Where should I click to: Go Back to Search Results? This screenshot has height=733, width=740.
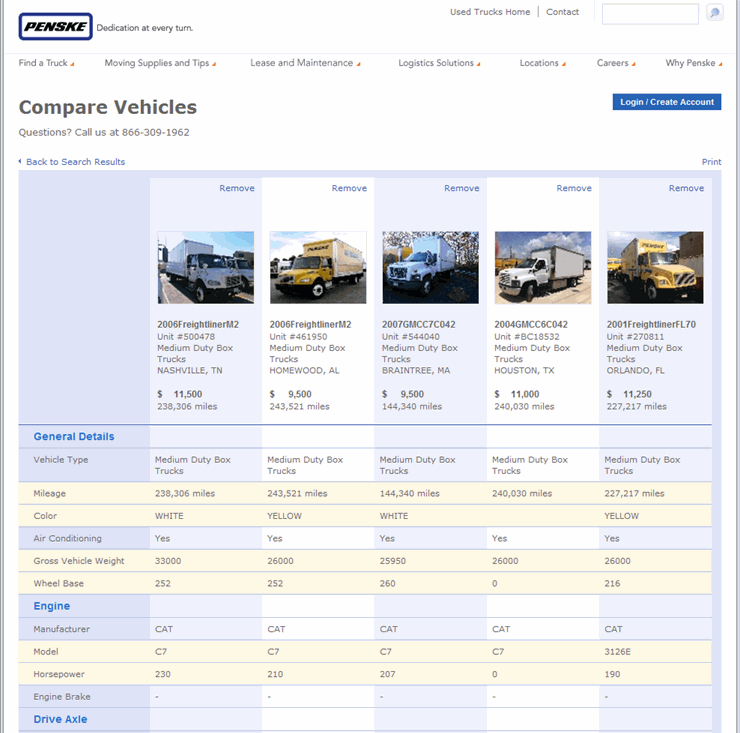75,162
